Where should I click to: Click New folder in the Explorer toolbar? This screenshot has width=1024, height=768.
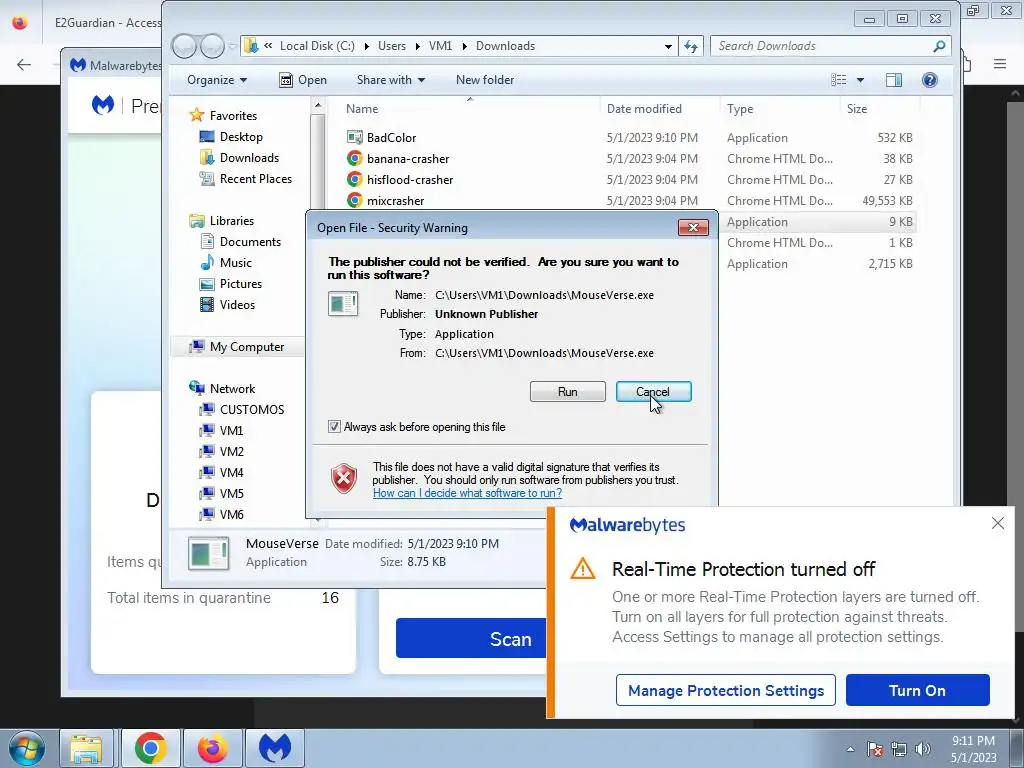click(x=485, y=80)
